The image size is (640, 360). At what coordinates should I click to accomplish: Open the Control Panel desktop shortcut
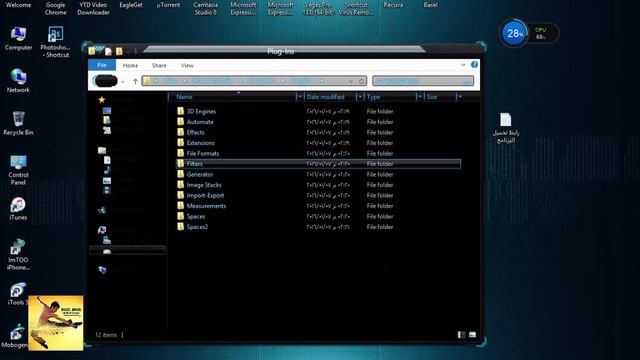tap(18, 170)
